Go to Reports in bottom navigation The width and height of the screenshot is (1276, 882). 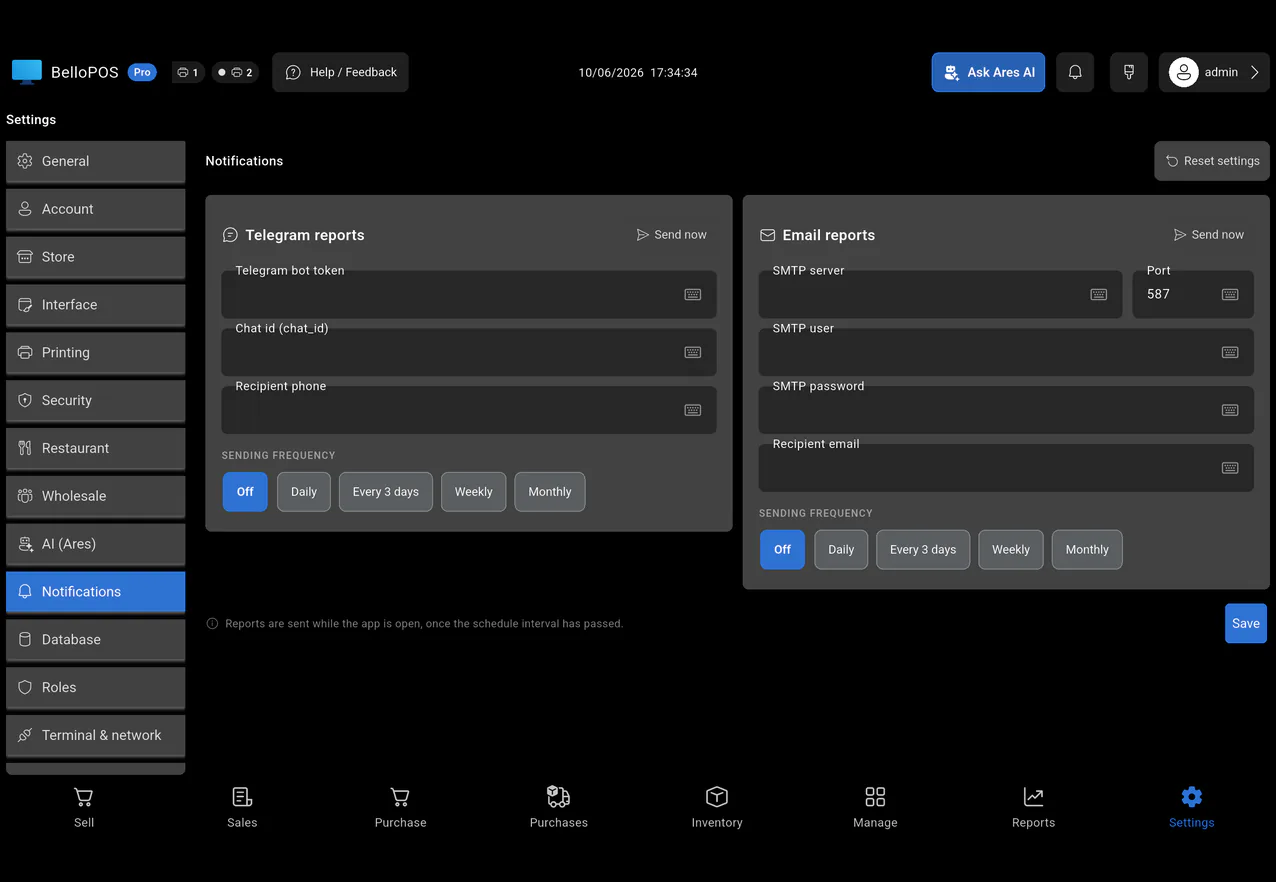1033,808
